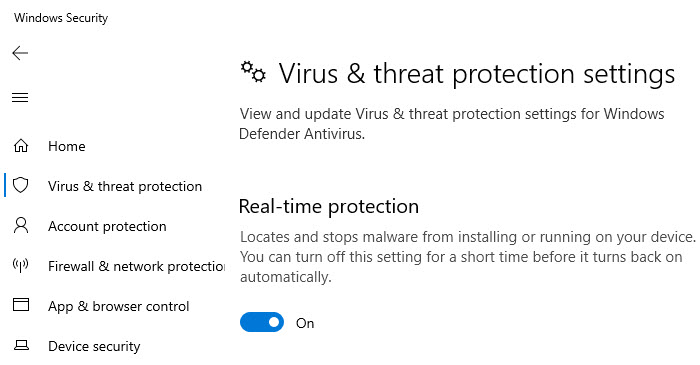Click the shield icon in the sidebar

21,185
